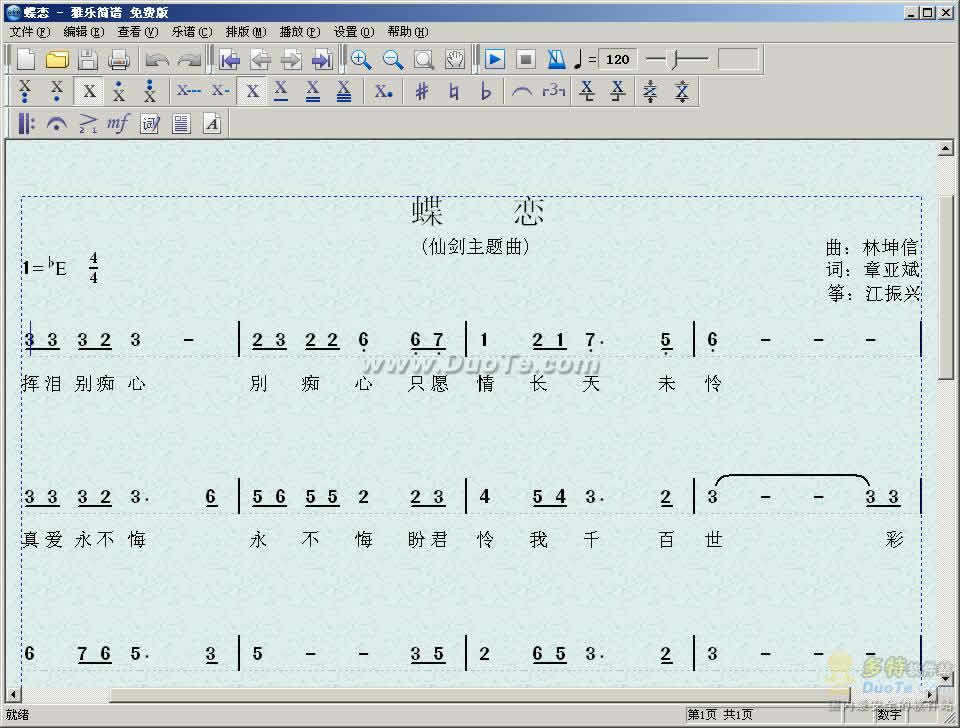This screenshot has height=728, width=960.
Task: Open the 设置 menu
Action: (x=353, y=32)
